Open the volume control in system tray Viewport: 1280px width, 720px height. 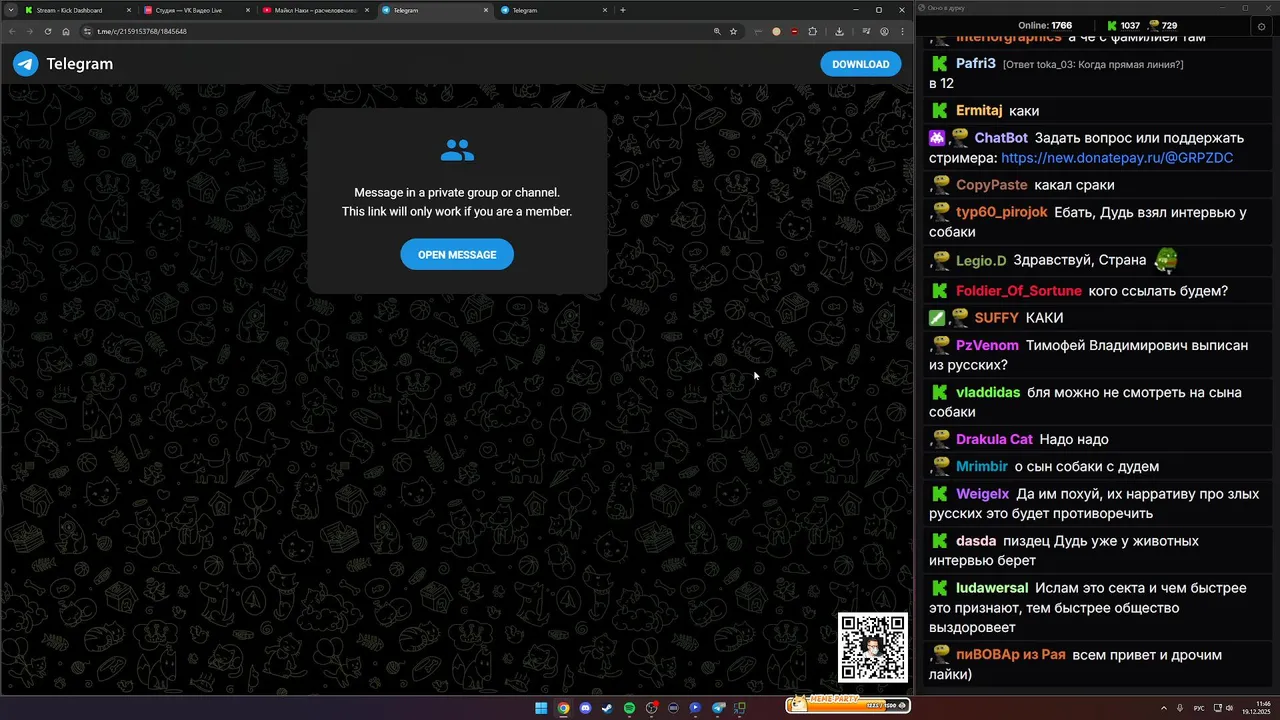click(1229, 708)
